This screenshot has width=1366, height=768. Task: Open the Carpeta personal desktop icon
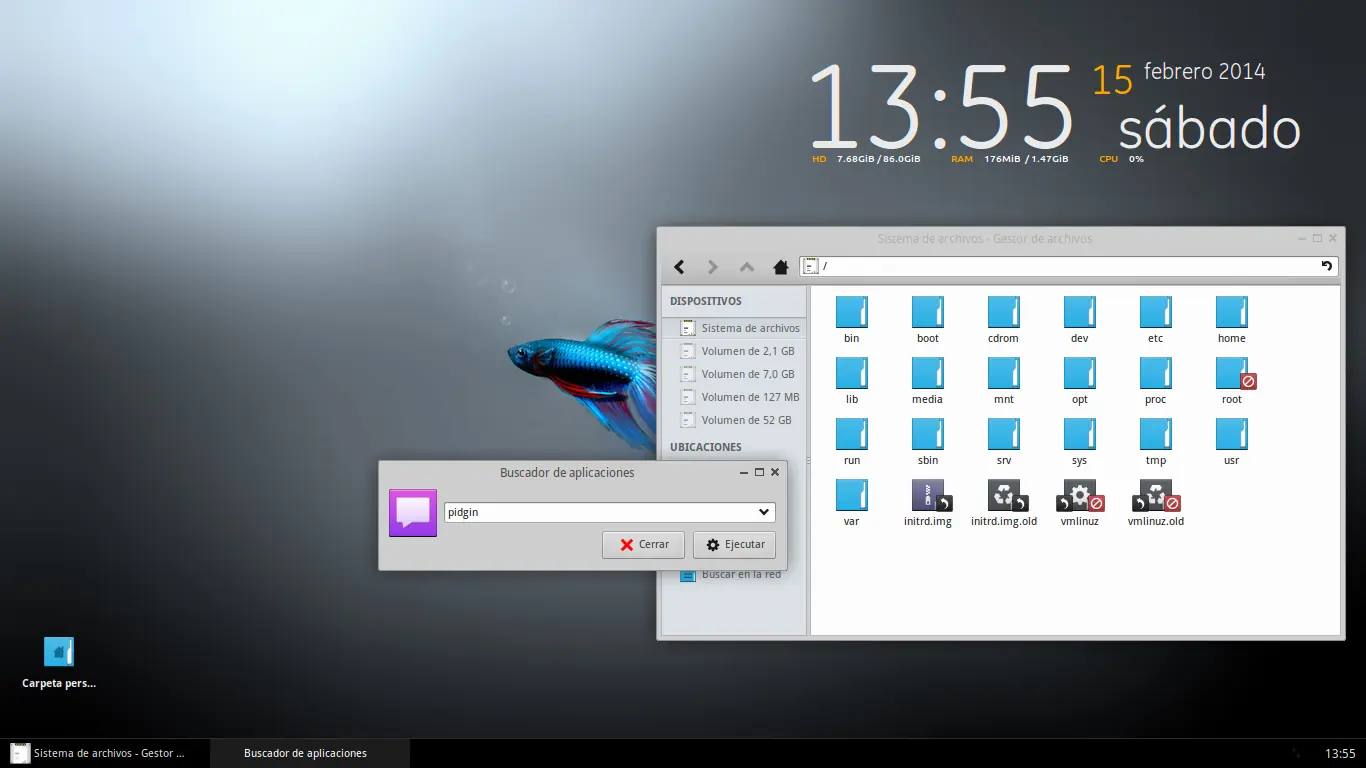(58, 650)
